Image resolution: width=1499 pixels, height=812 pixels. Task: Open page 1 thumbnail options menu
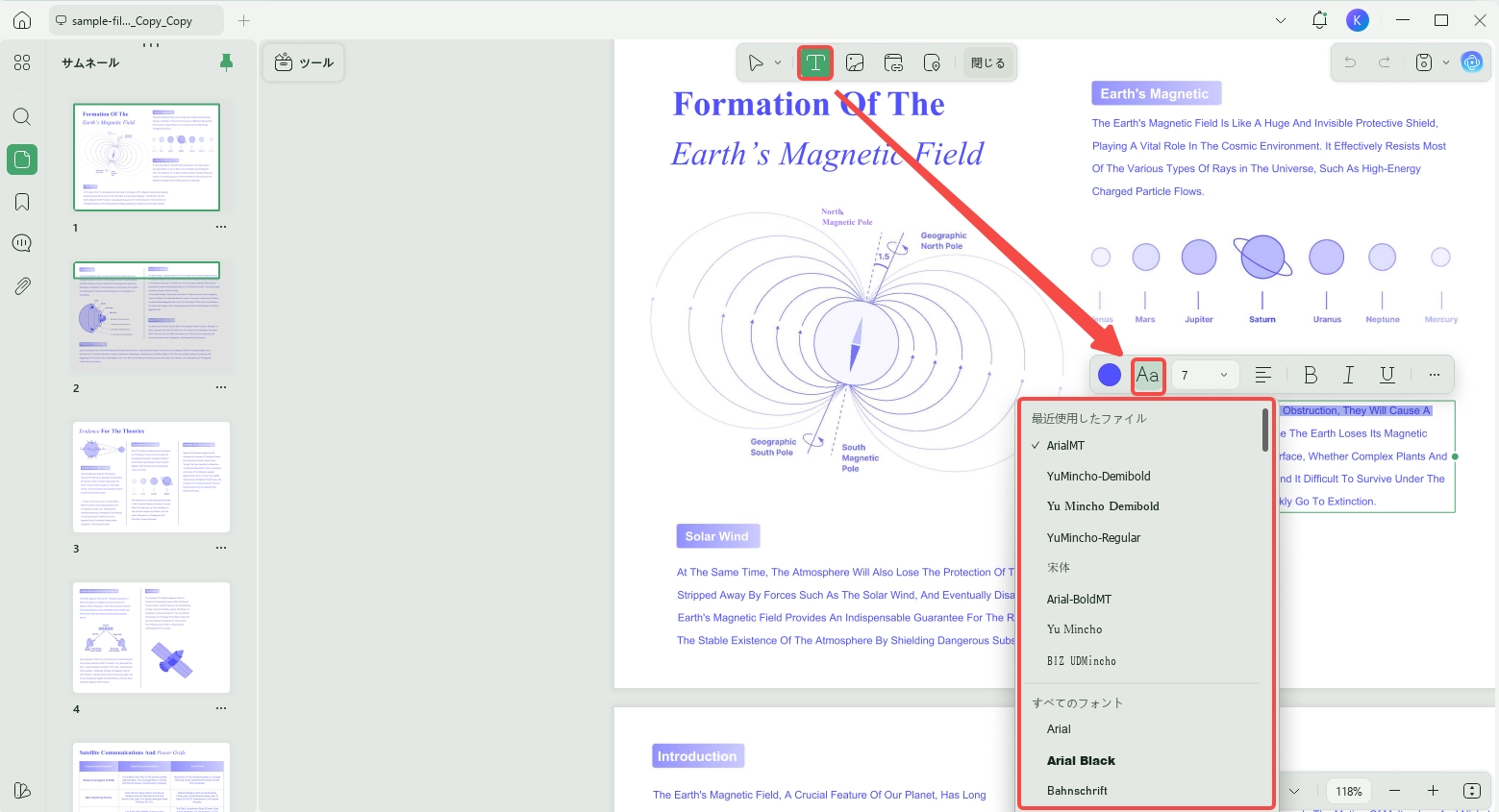point(221,228)
